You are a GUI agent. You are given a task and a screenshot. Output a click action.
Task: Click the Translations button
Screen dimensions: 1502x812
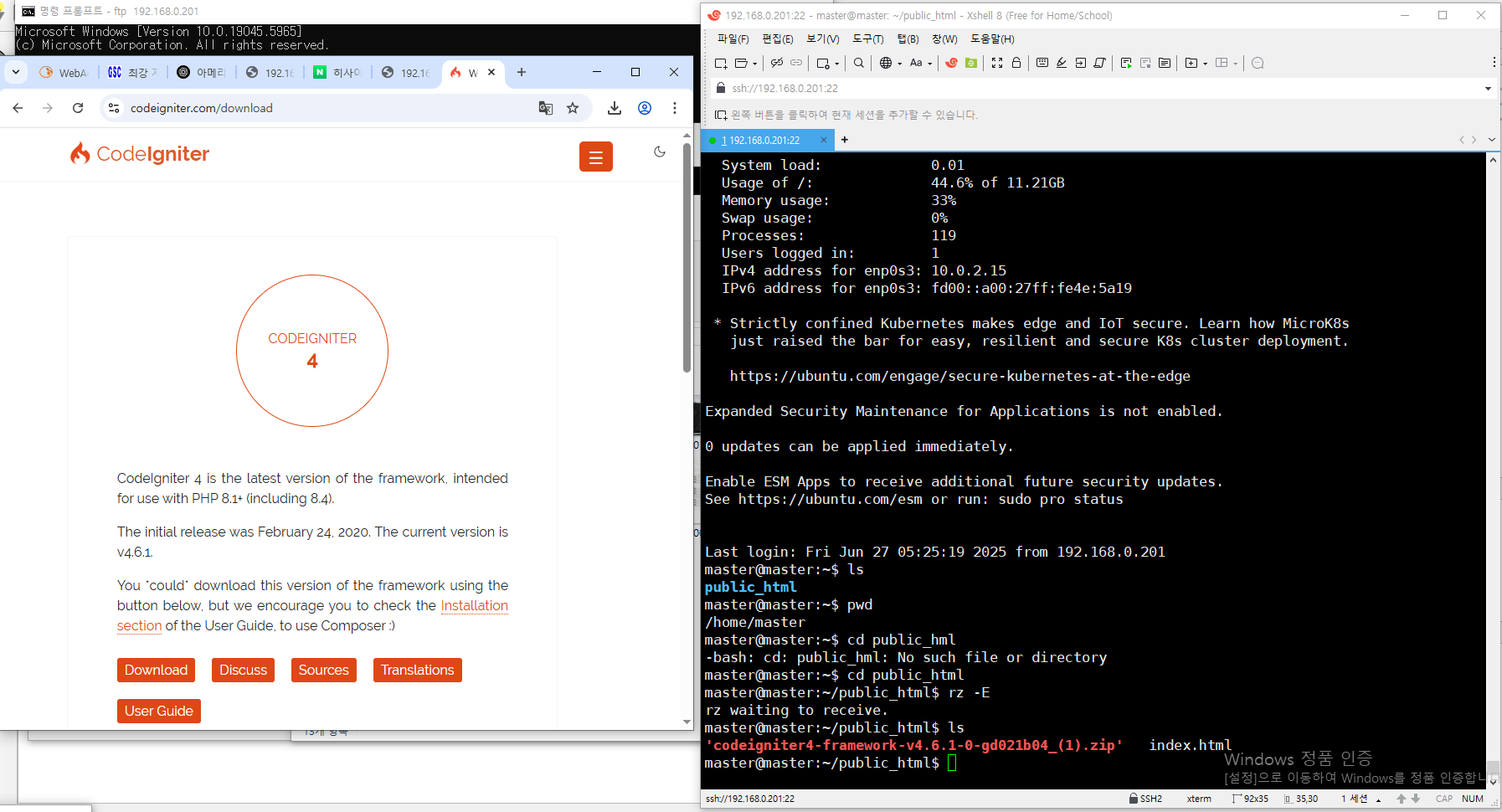pos(417,670)
